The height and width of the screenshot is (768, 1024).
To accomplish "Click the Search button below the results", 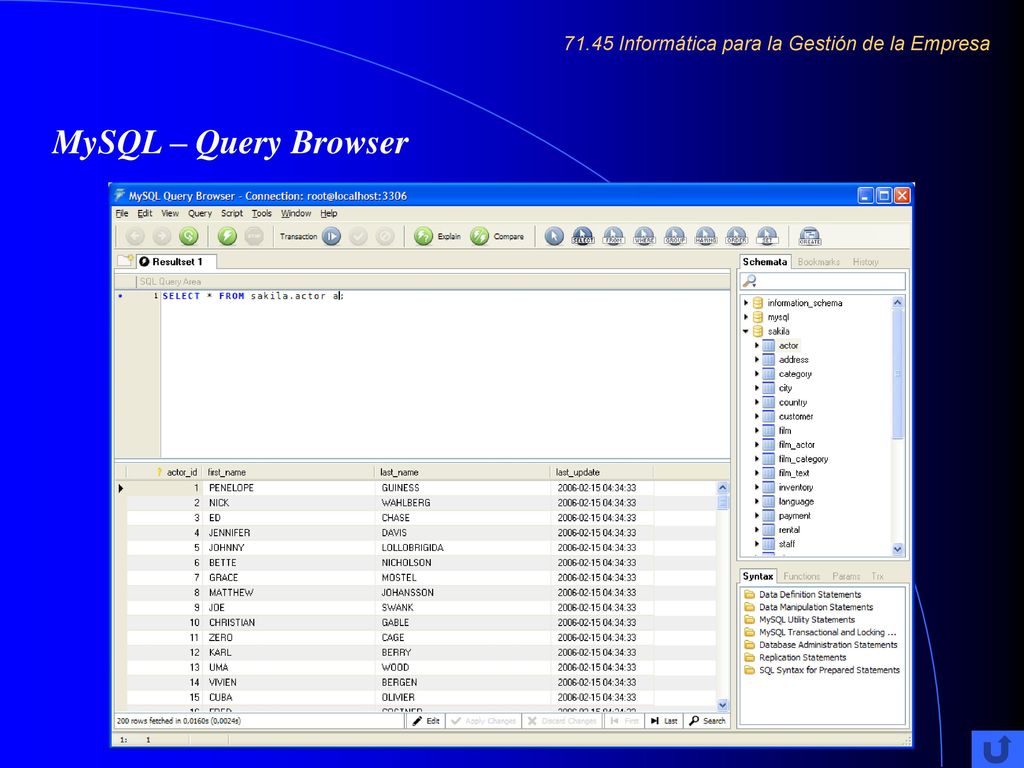I will [x=707, y=721].
